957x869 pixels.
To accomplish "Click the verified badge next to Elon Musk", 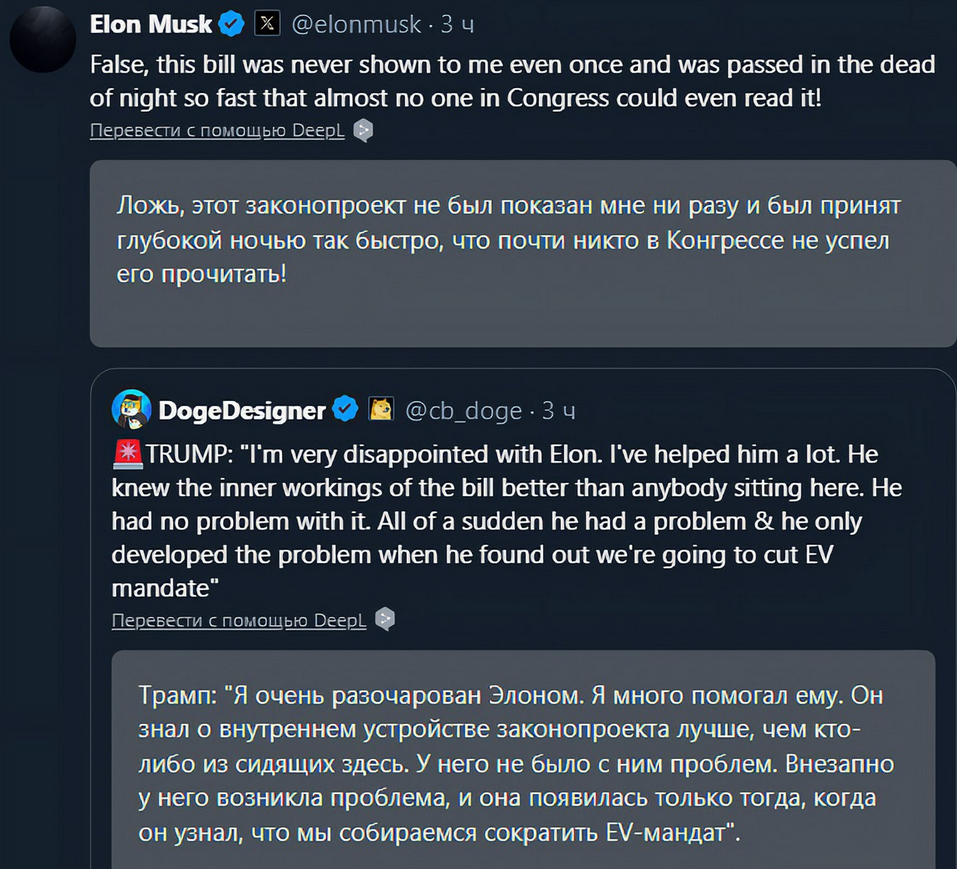I will pos(231,23).
